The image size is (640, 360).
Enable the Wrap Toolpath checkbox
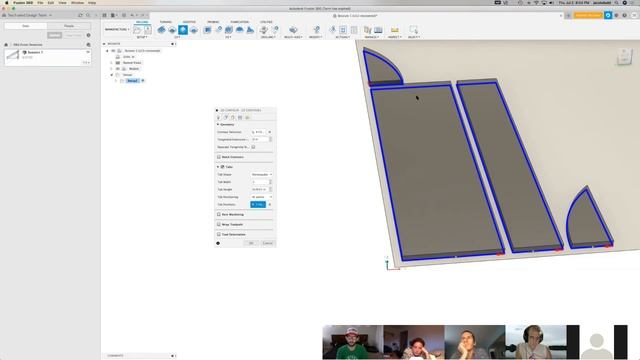pos(219,224)
